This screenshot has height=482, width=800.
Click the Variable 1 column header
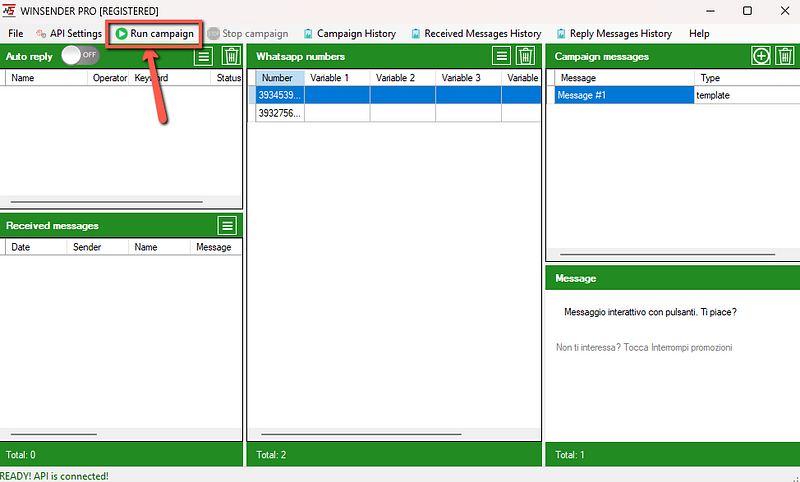pos(337,78)
